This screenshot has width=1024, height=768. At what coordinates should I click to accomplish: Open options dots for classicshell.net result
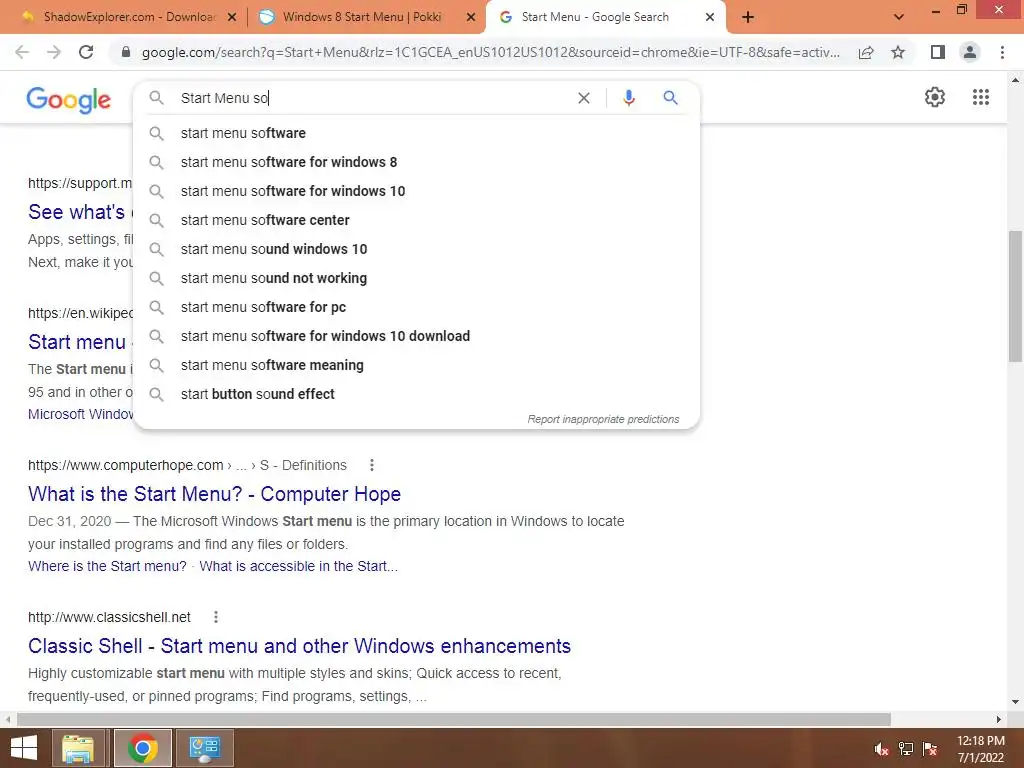[x=216, y=617]
